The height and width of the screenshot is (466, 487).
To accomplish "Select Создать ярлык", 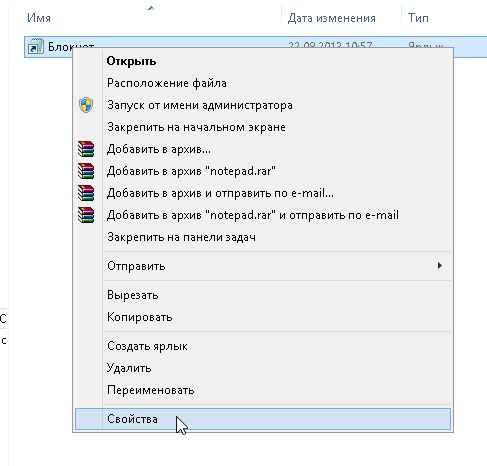I will 263,346.
